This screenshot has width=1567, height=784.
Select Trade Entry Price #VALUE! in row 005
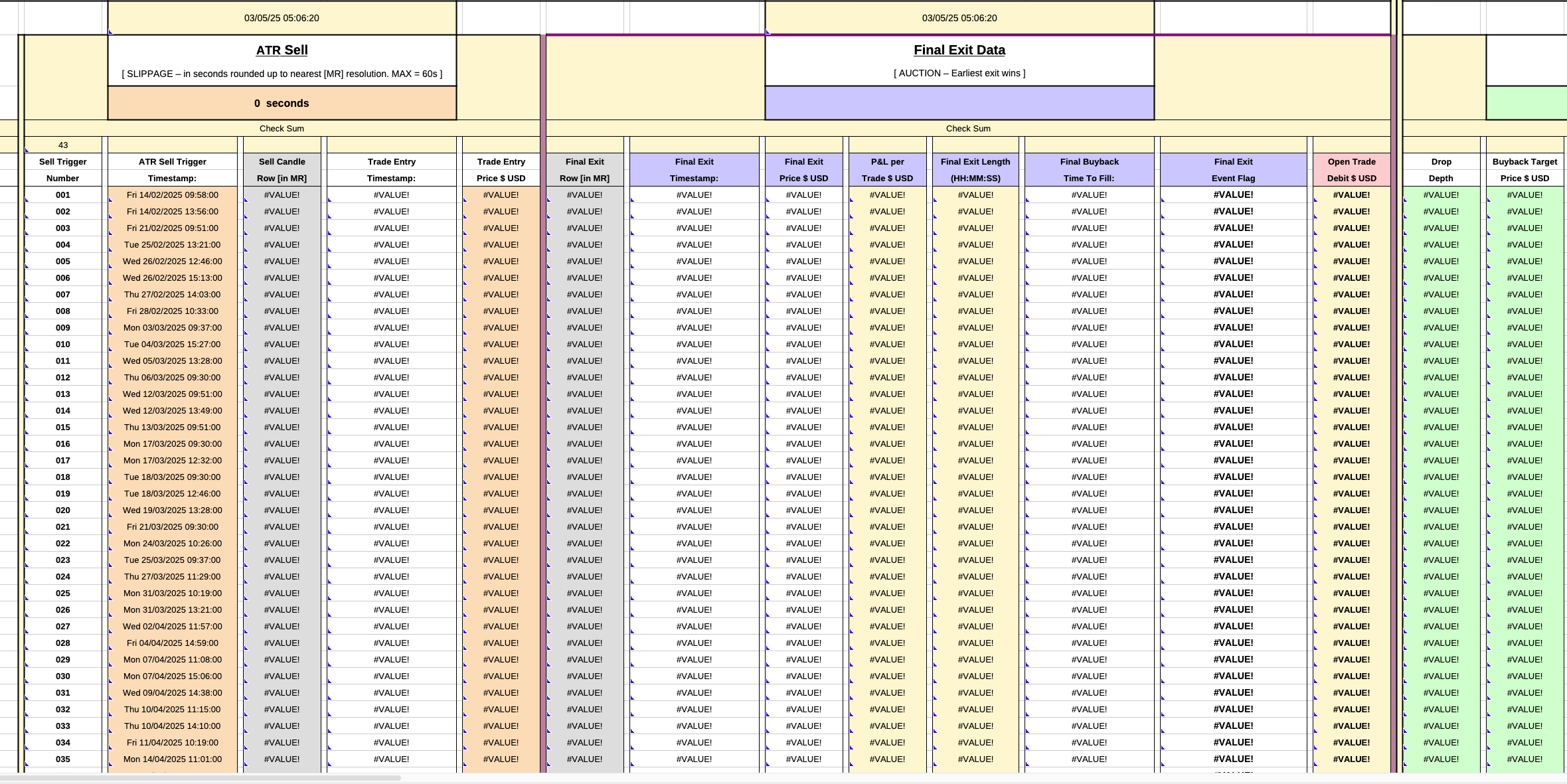click(x=501, y=261)
